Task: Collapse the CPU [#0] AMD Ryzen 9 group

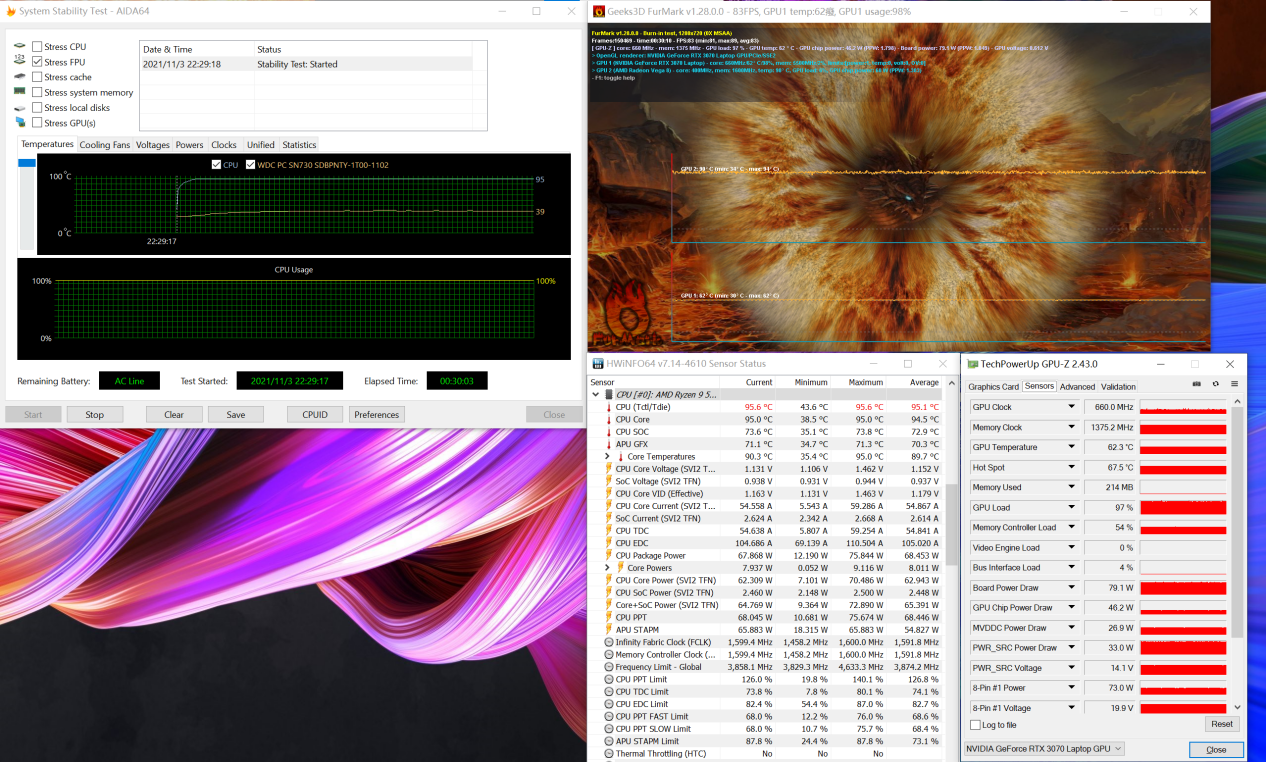Action: (x=597, y=395)
